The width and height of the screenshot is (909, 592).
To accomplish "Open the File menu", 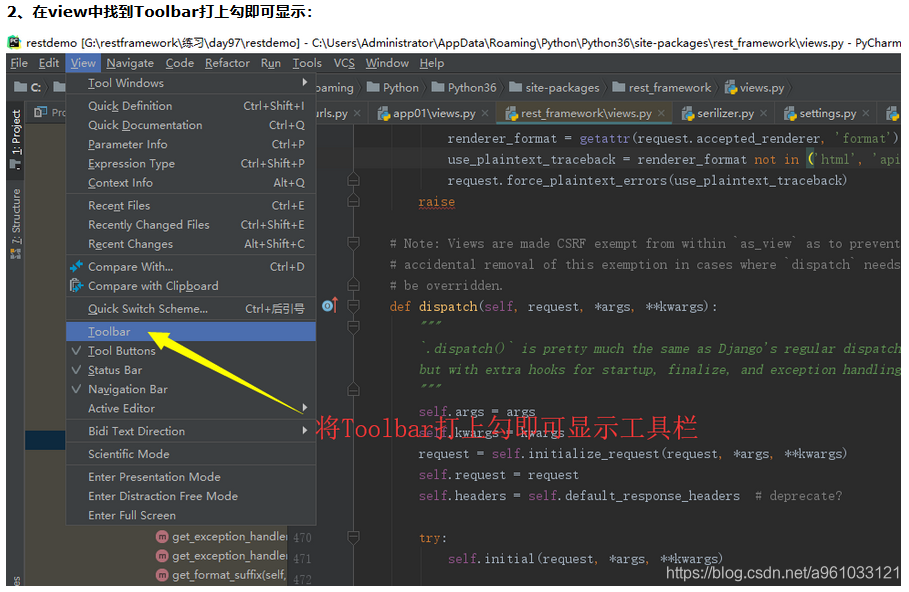I will (x=19, y=63).
